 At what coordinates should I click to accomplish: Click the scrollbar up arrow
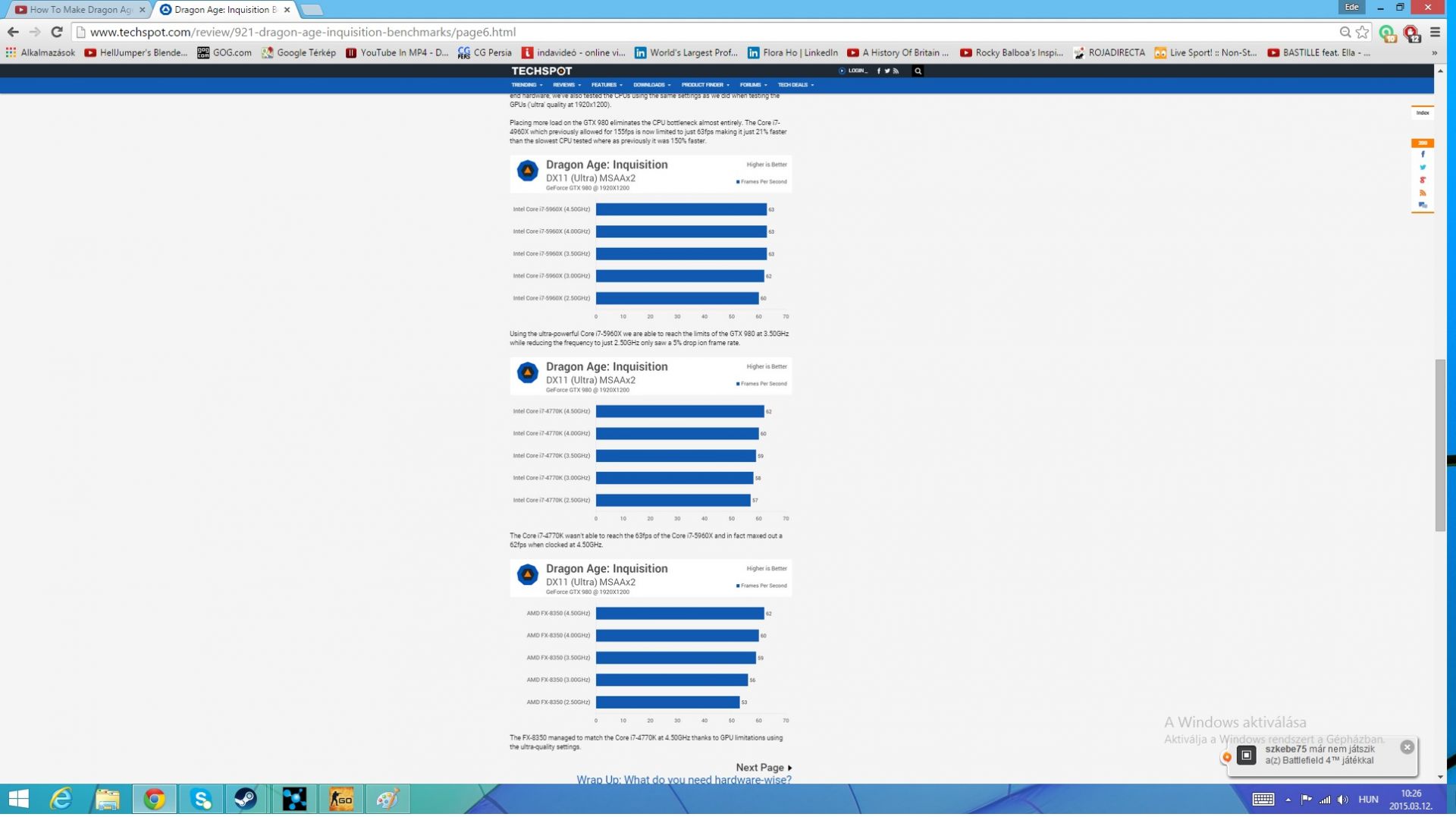click(x=1440, y=71)
